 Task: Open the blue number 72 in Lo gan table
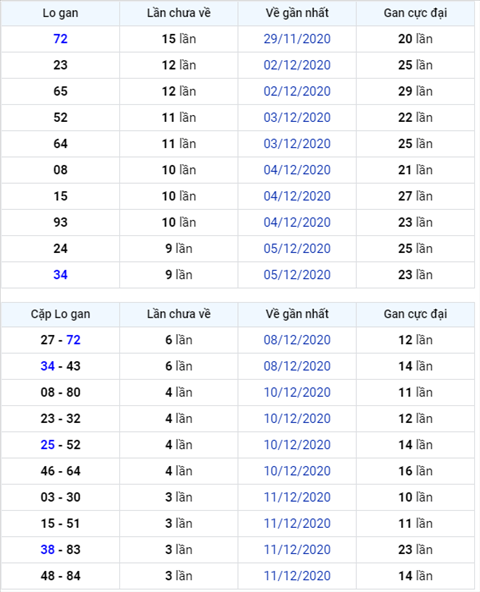tap(60, 39)
